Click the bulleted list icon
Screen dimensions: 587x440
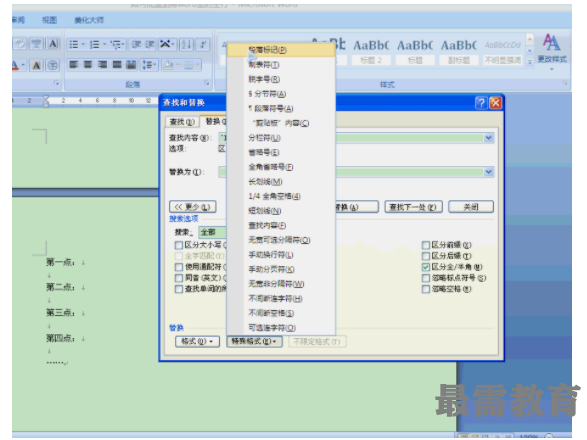[74, 45]
